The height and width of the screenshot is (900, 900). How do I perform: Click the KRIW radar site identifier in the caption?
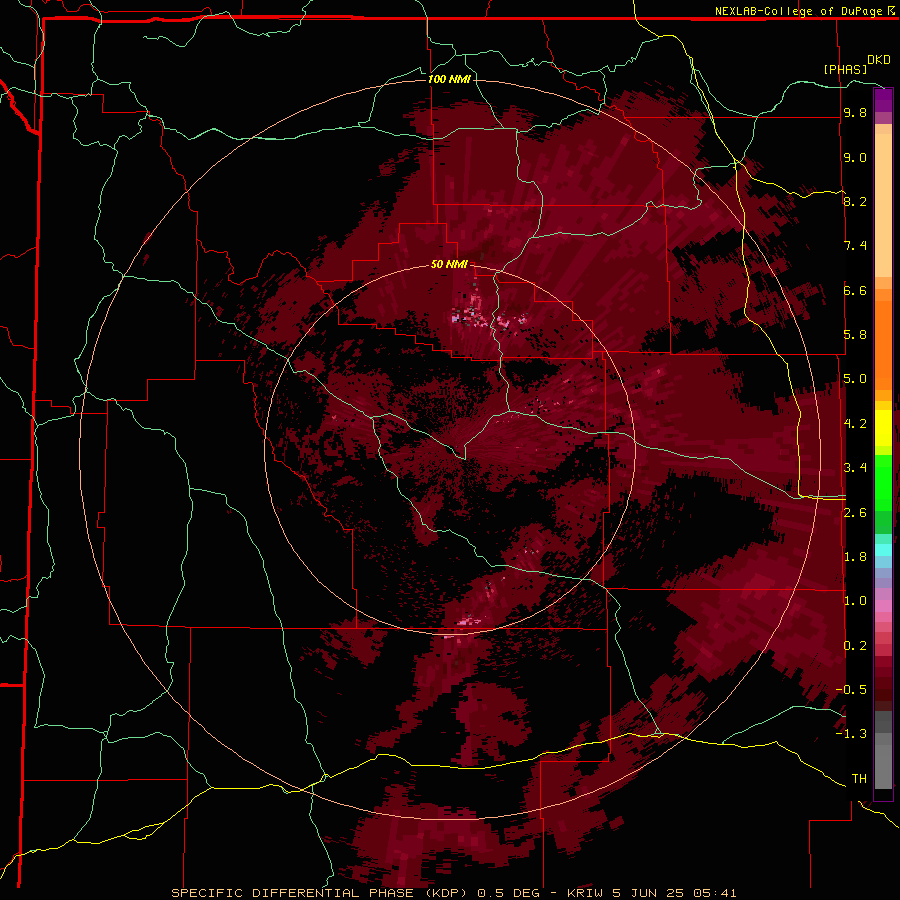tap(584, 893)
